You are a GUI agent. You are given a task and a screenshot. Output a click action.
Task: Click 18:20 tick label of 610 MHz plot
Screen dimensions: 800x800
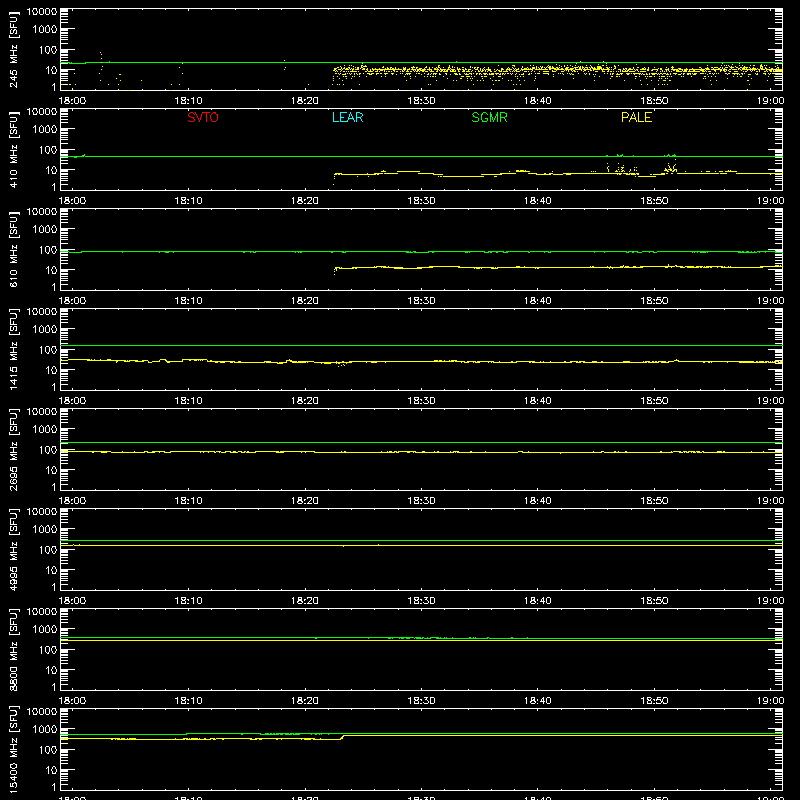305,301
